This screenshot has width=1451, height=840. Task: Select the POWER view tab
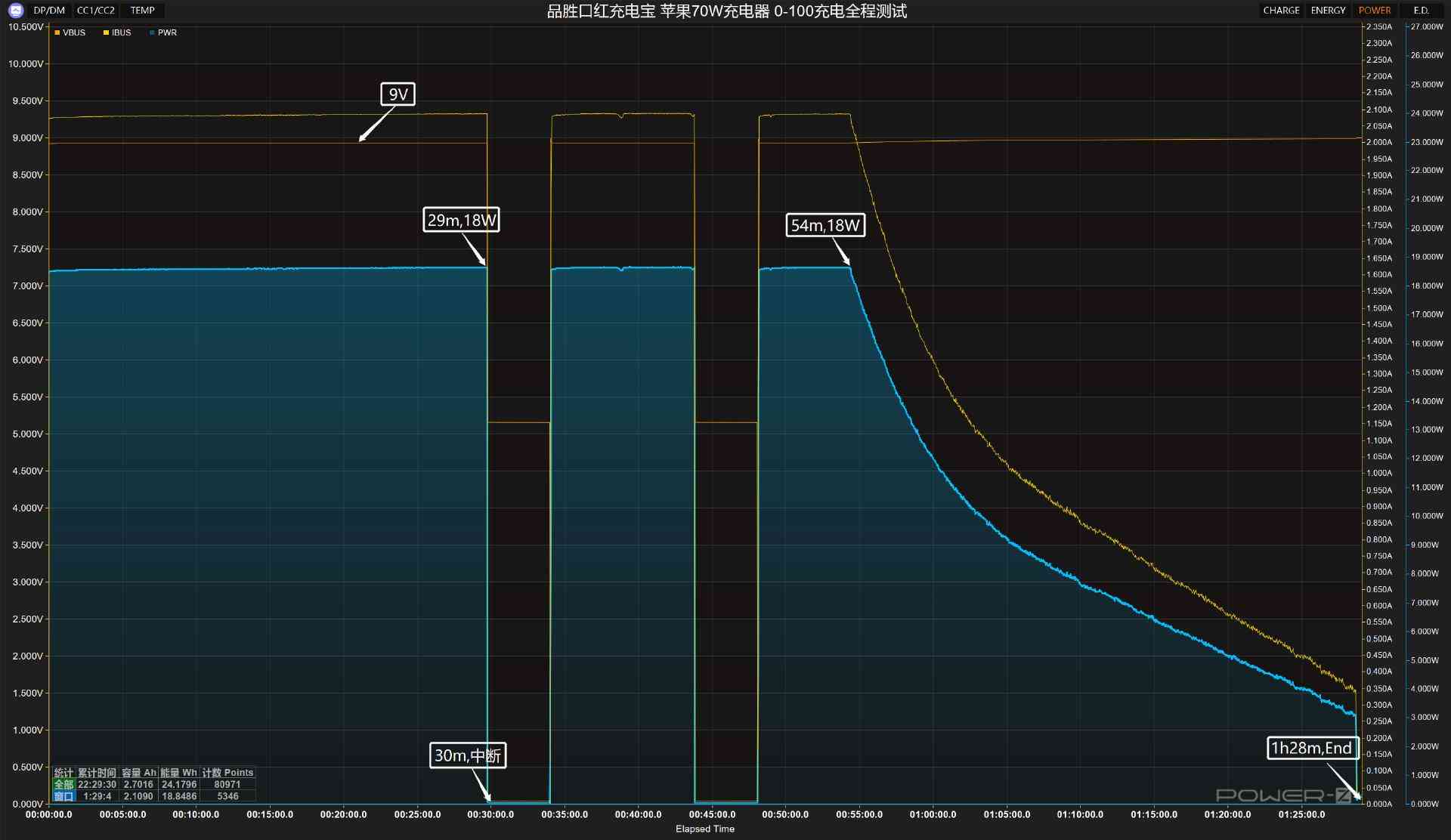(x=1374, y=11)
